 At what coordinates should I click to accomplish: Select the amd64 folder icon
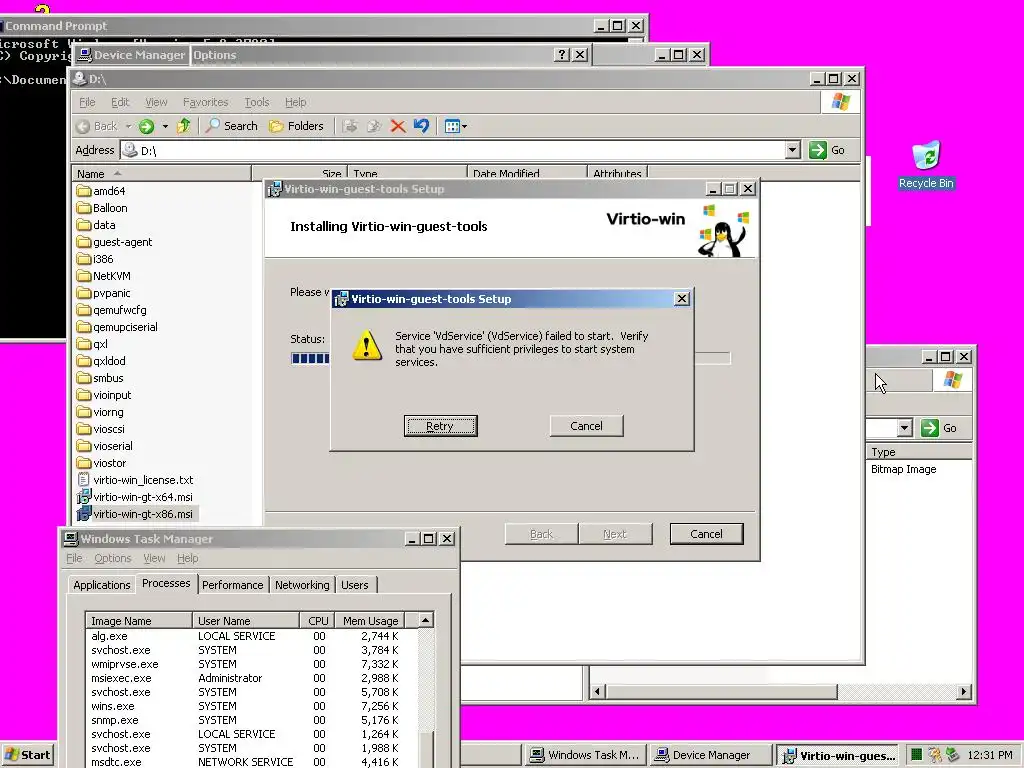[x=84, y=191]
